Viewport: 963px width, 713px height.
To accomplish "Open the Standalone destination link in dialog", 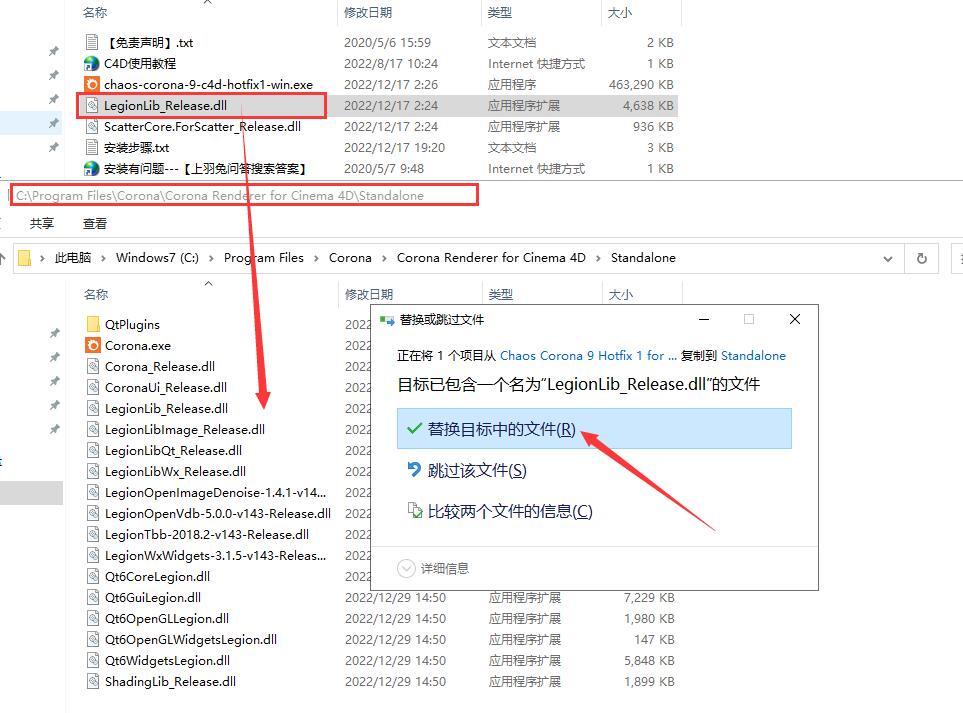I will (753, 356).
